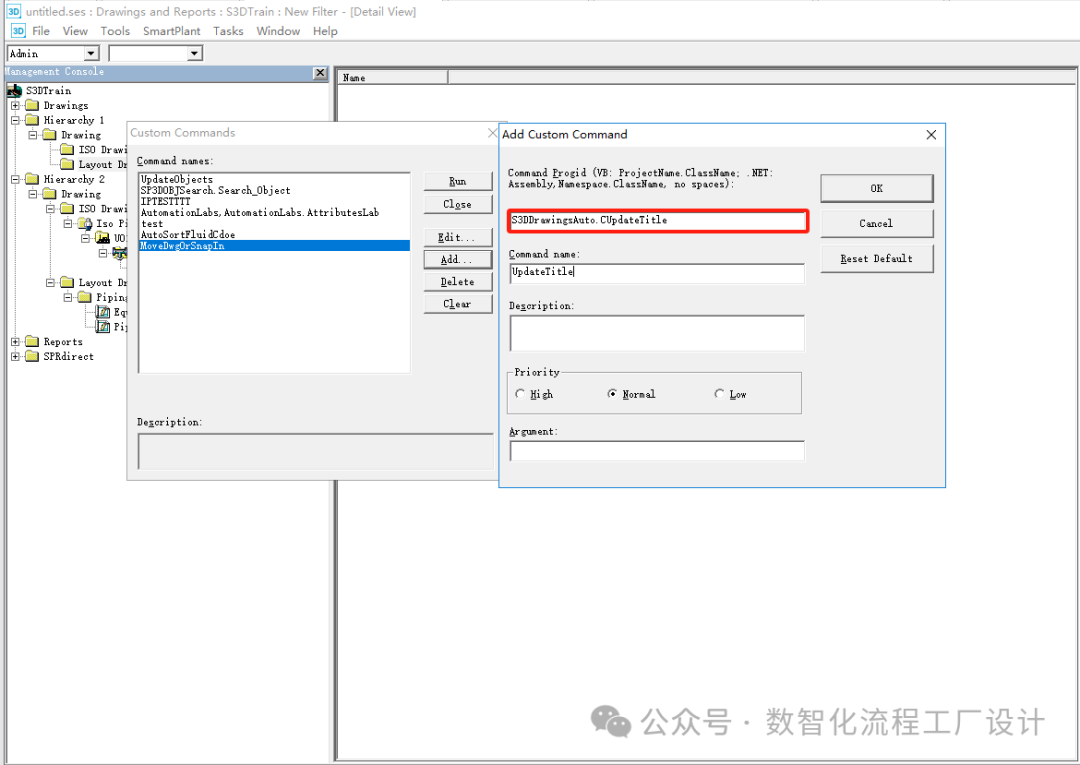Click the Edit... button
Screen dimensions: 1080x765
point(457,237)
